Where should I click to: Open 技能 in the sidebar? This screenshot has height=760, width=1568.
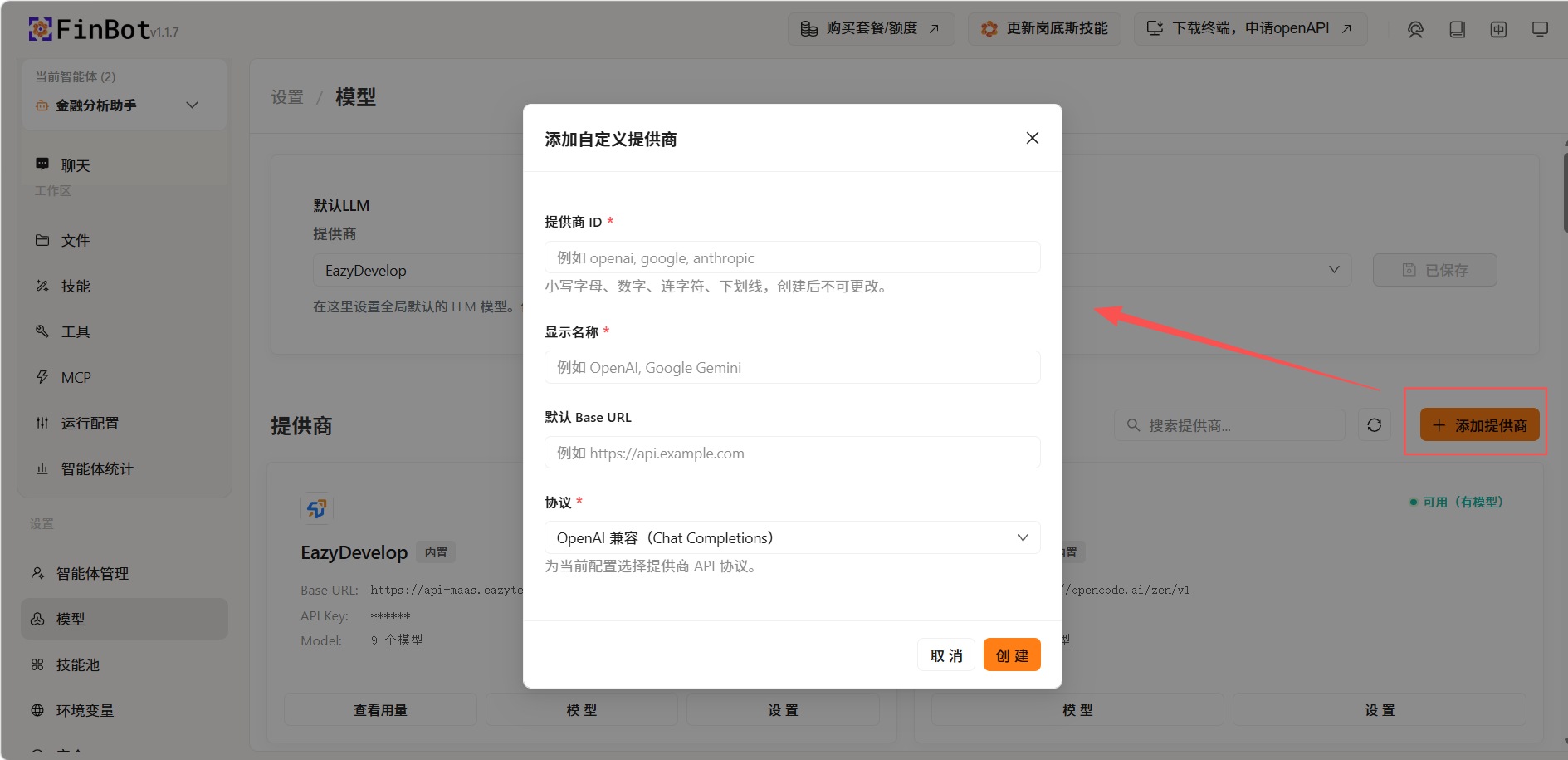point(124,286)
